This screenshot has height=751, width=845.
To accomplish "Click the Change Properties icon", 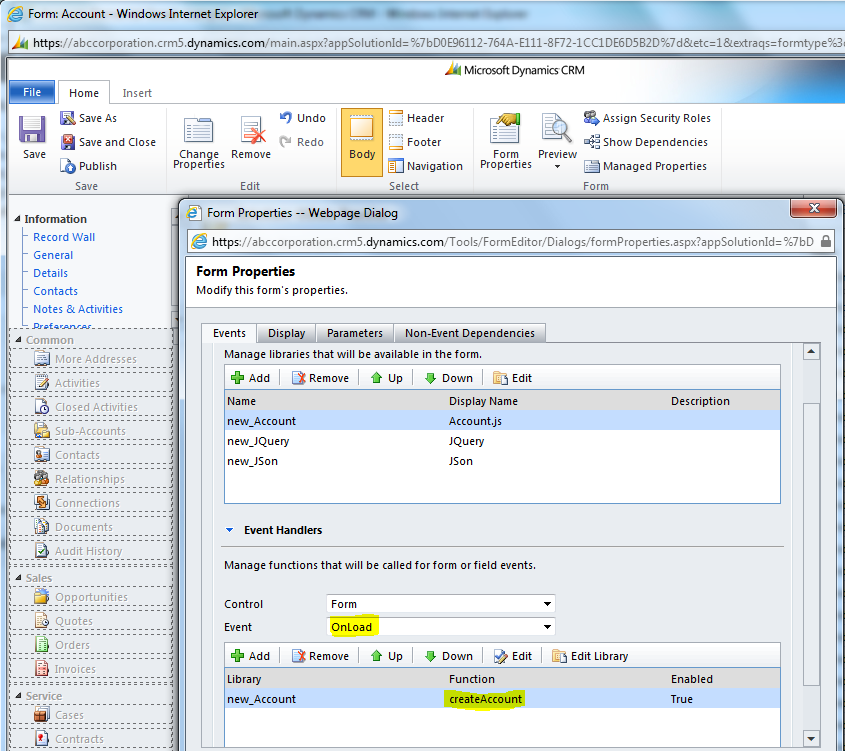I will click(x=198, y=132).
